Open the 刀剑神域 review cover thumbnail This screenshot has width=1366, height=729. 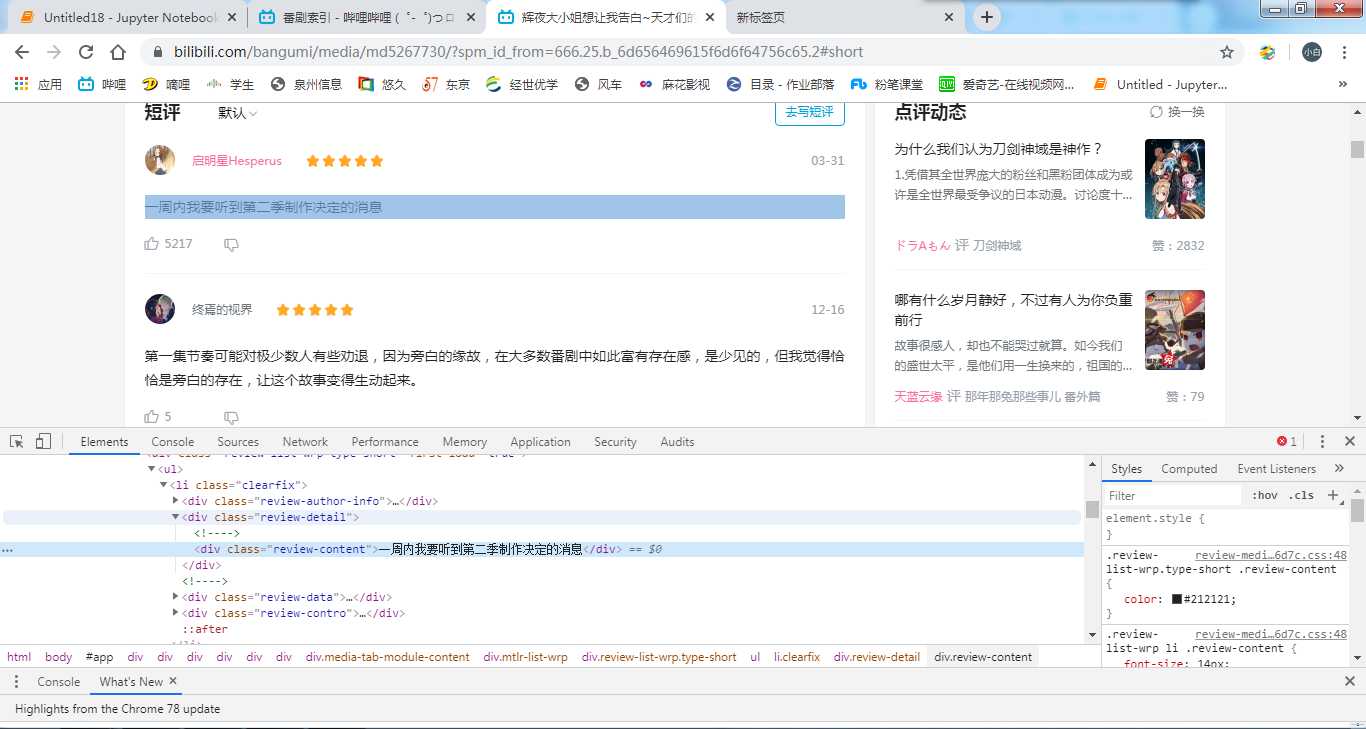pyautogui.click(x=1174, y=179)
